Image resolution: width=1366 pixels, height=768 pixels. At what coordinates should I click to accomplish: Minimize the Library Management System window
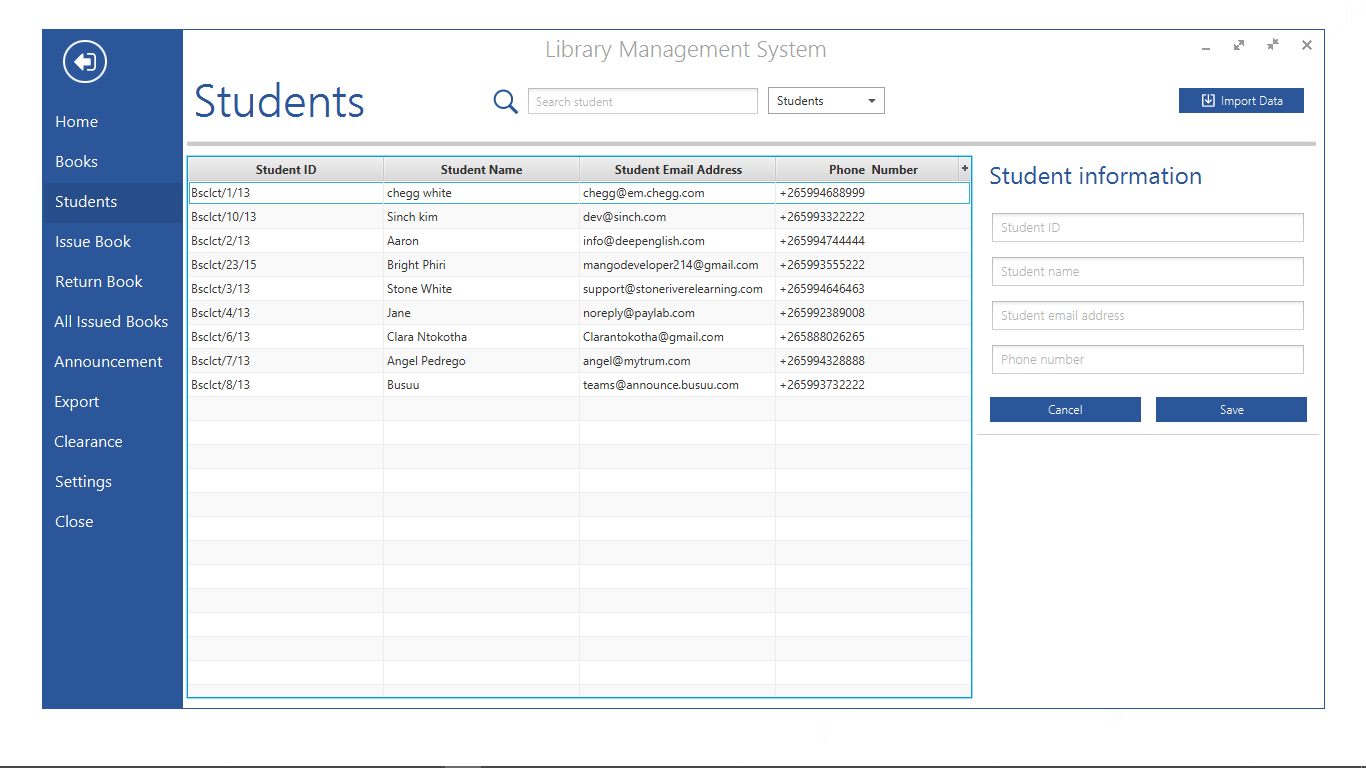[x=1205, y=47]
